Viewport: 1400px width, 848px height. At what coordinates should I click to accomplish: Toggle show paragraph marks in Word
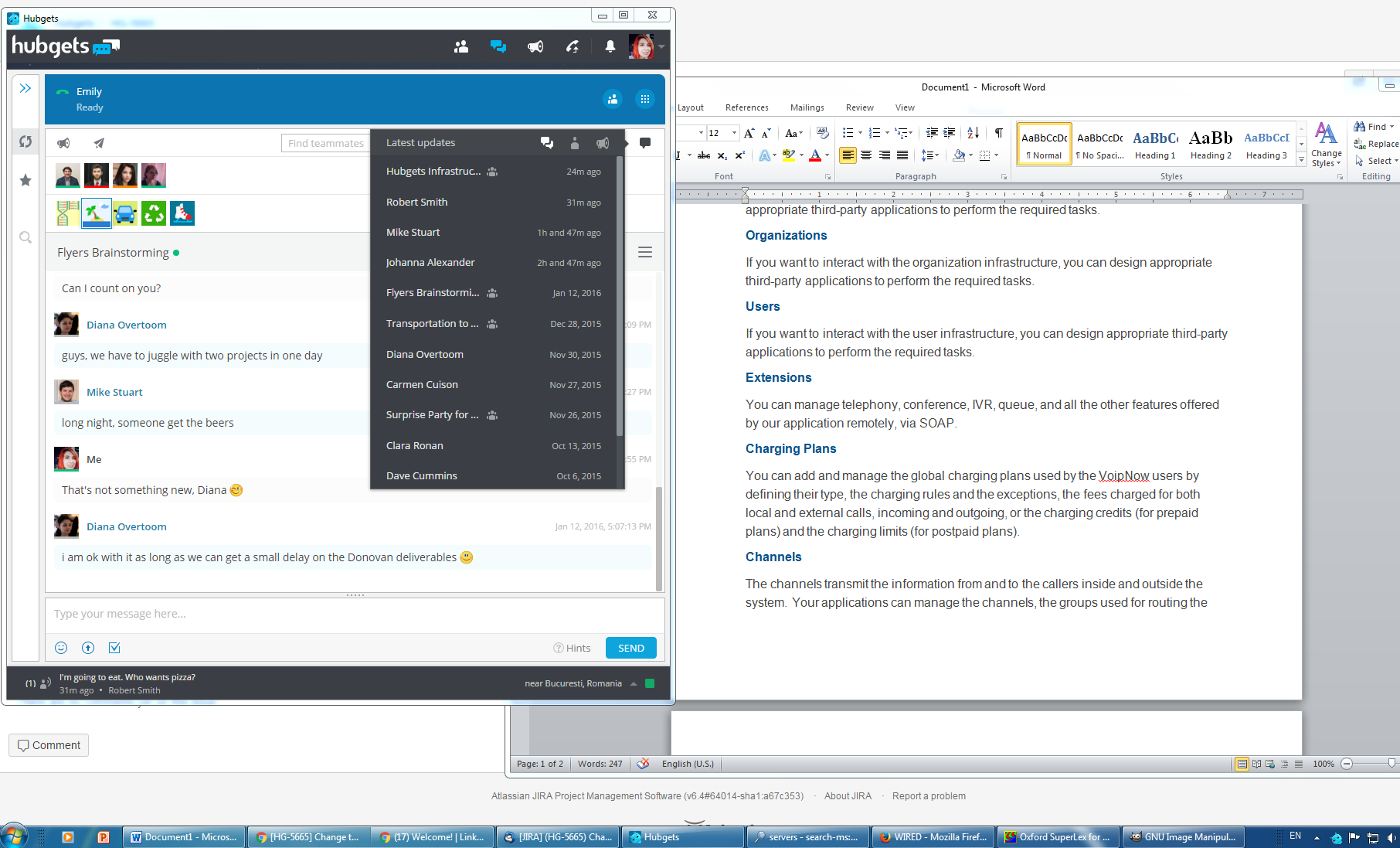pyautogui.click(x=999, y=133)
